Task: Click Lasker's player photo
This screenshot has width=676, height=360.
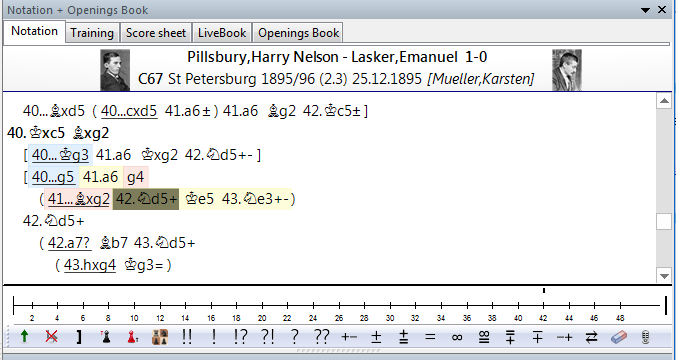Action: pyautogui.click(x=567, y=70)
